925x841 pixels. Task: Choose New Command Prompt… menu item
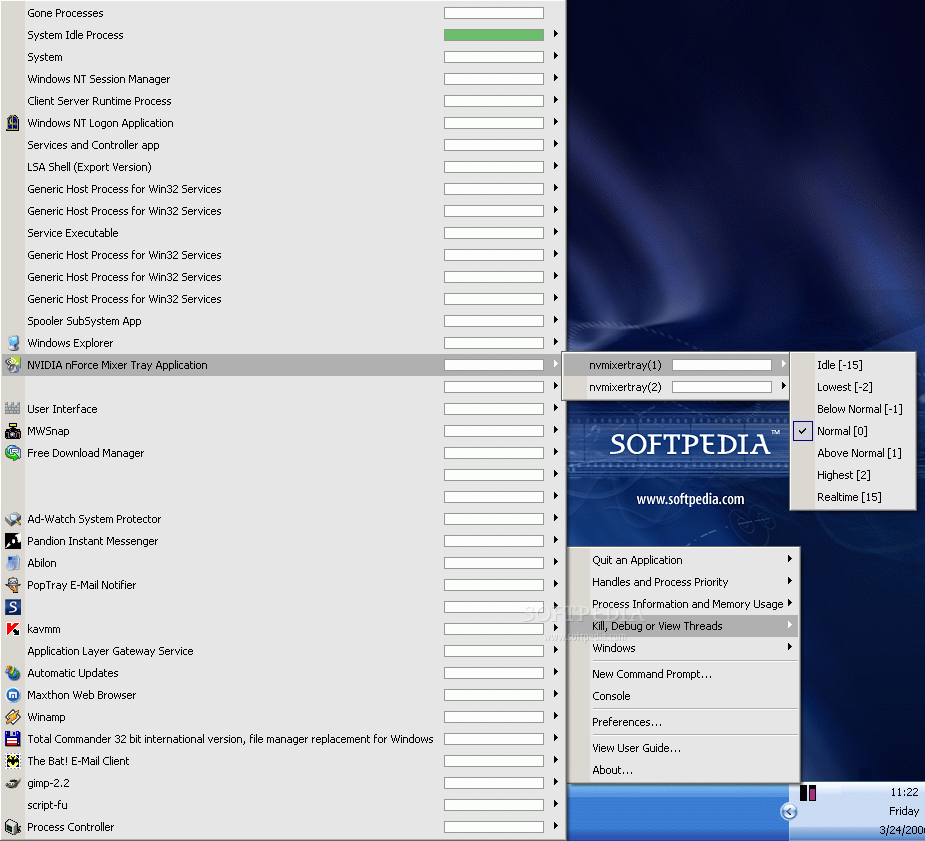tap(683, 674)
